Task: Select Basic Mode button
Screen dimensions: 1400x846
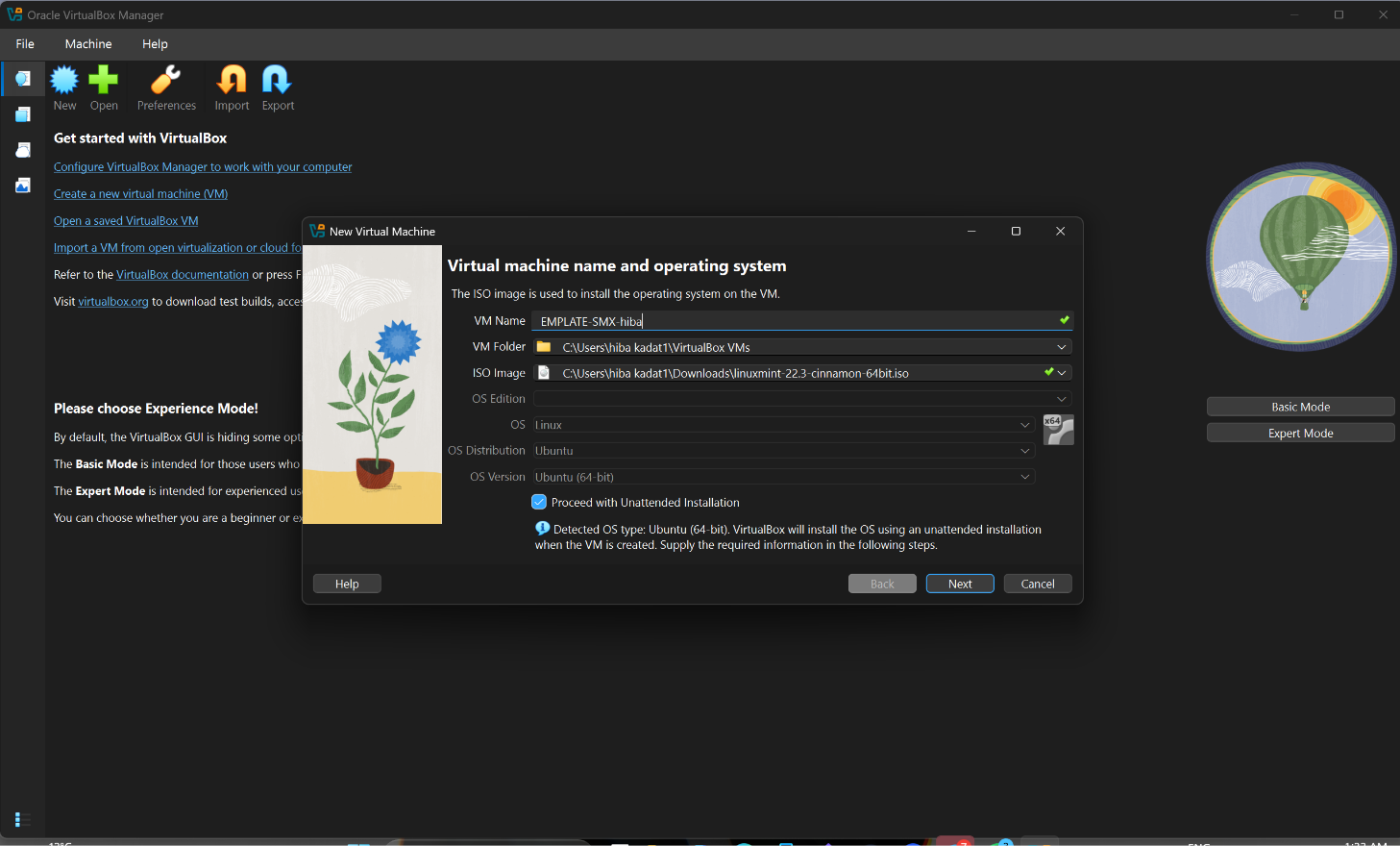Action: pyautogui.click(x=1300, y=407)
